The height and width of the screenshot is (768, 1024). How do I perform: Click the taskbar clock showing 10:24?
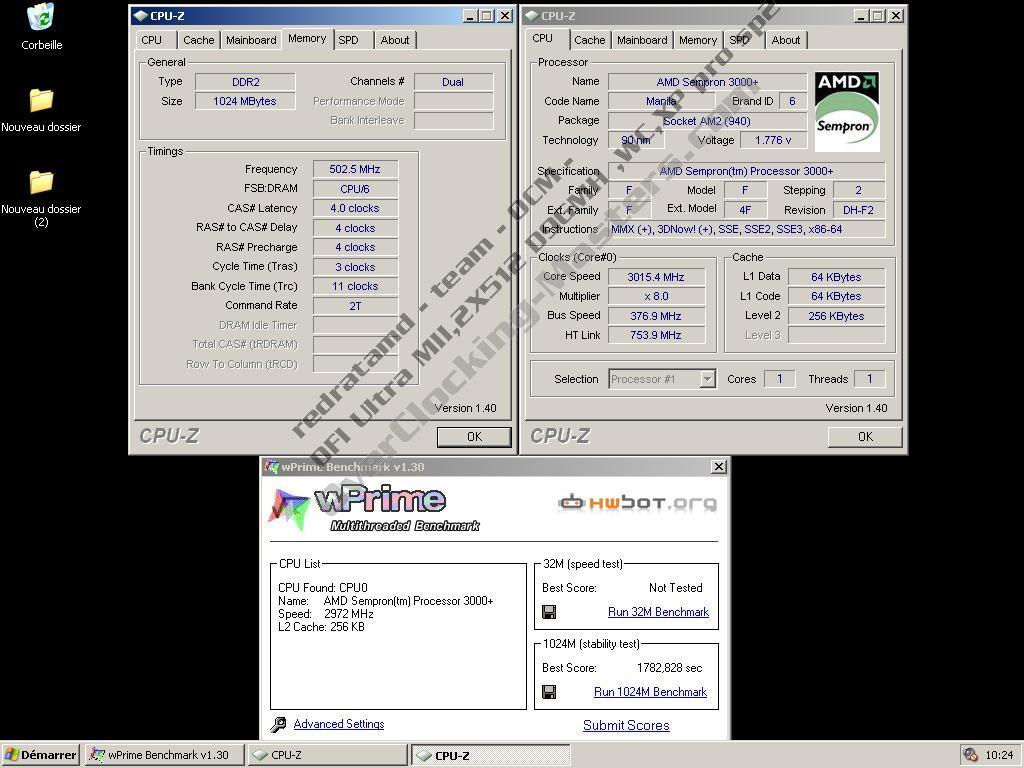click(999, 755)
